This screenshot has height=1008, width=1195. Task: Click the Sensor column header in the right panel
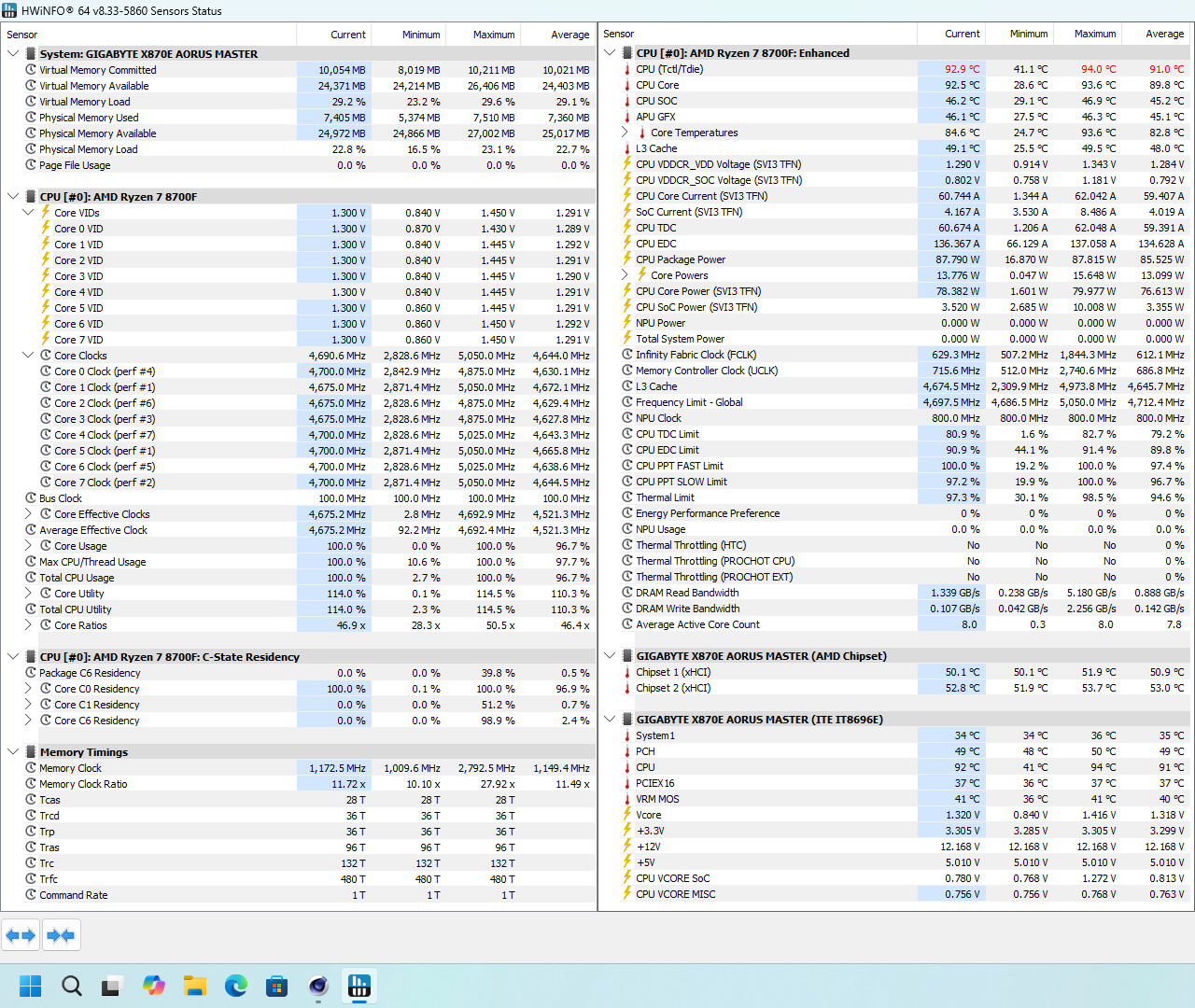point(759,34)
